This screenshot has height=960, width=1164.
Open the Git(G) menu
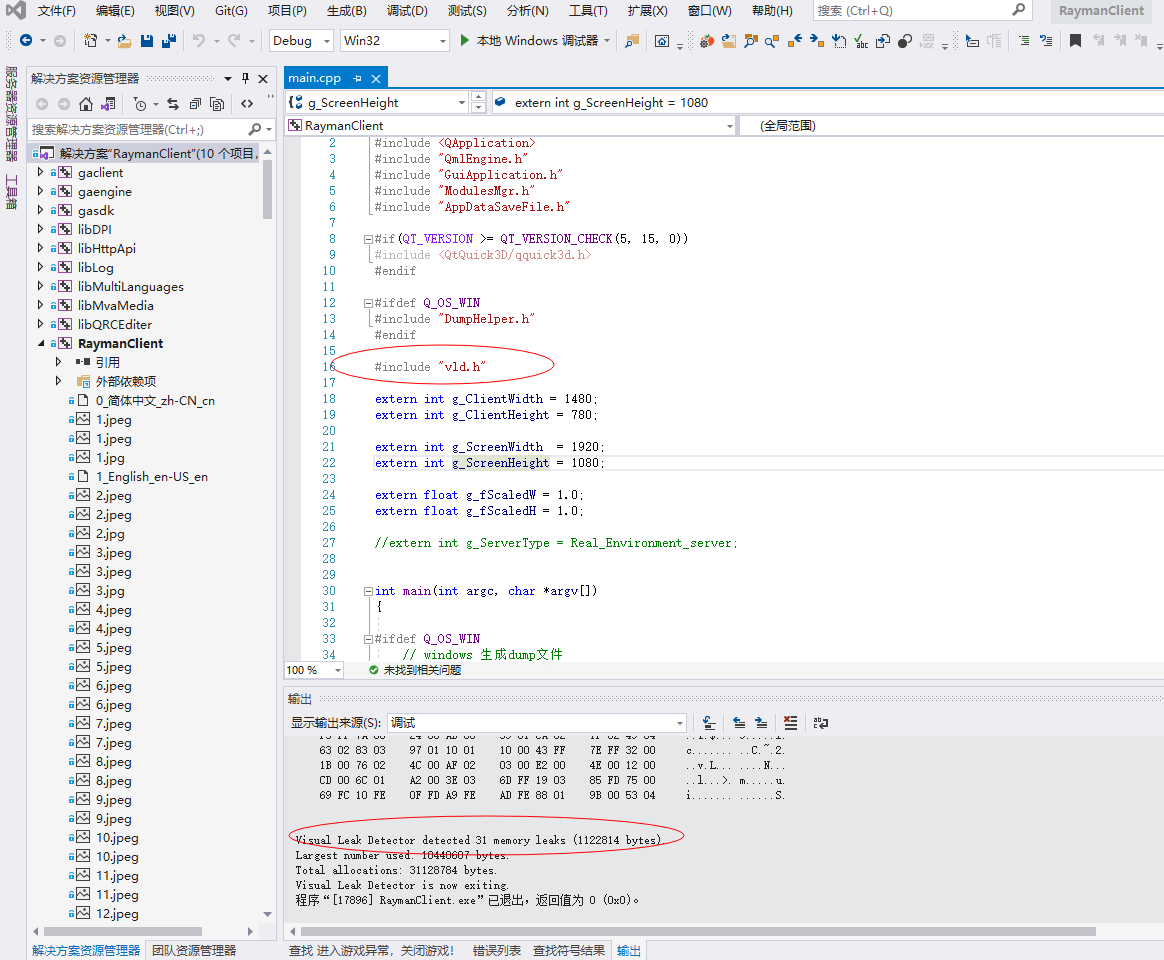coord(231,10)
